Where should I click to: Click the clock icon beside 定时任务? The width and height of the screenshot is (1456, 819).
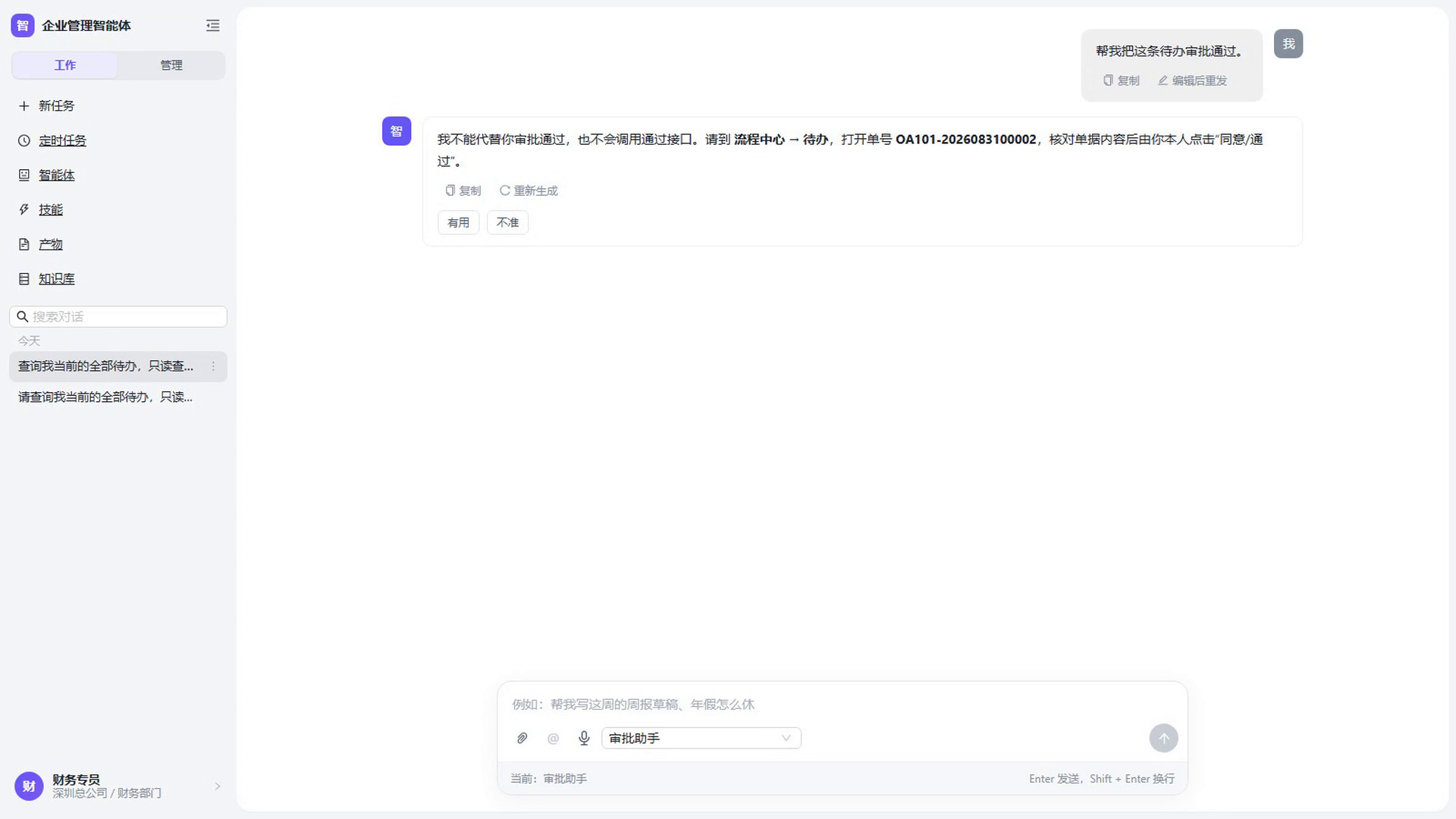24,141
